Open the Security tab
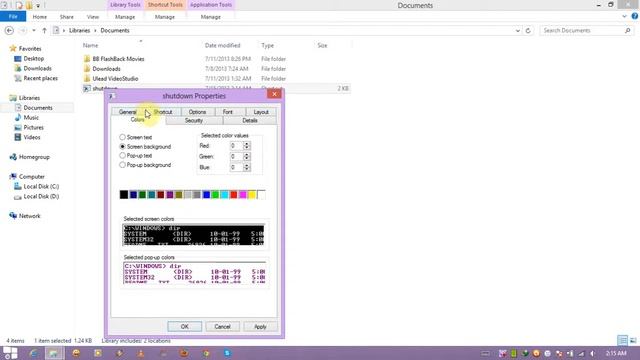640x360 pixels. point(193,120)
